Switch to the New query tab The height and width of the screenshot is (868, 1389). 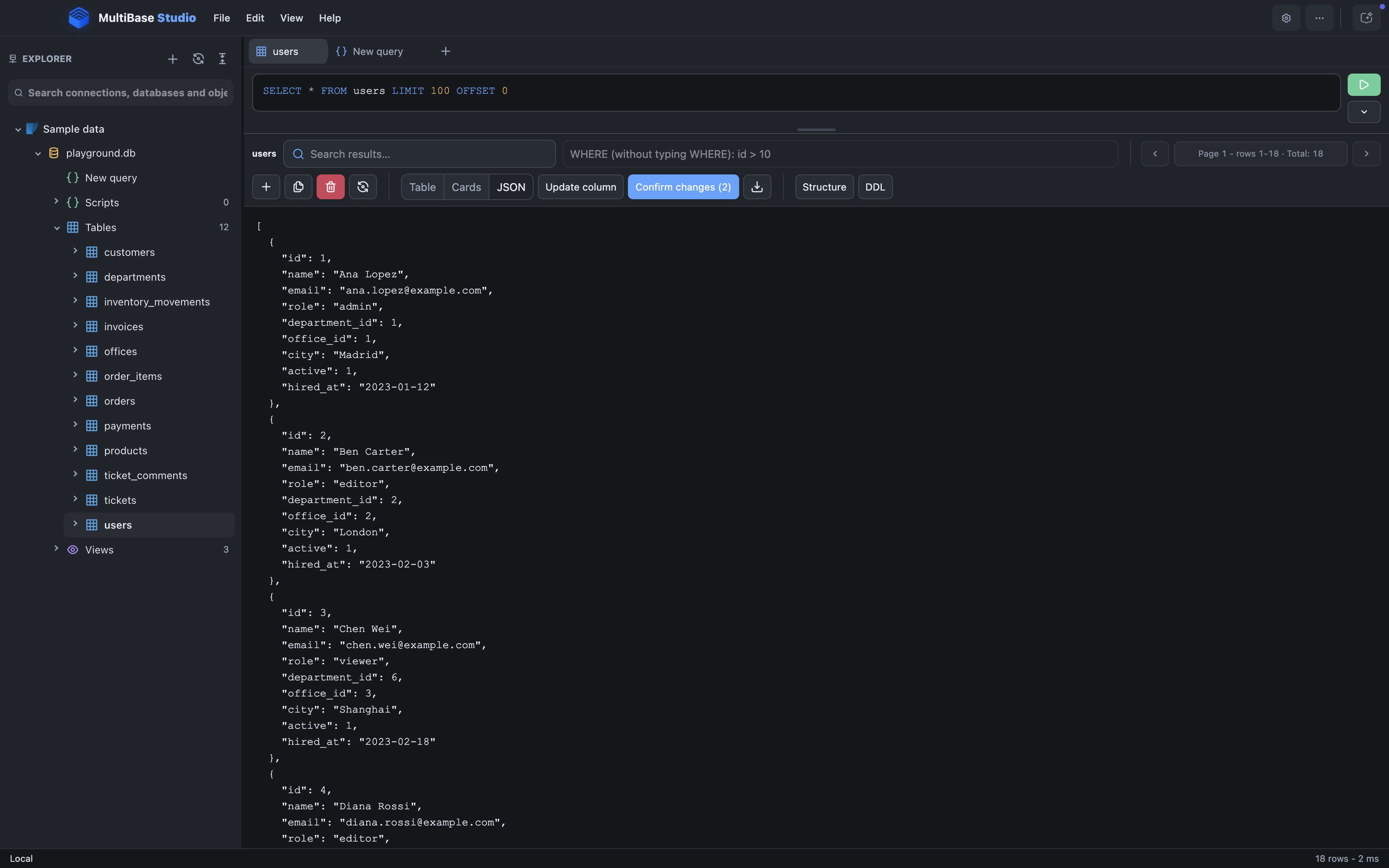click(x=370, y=51)
